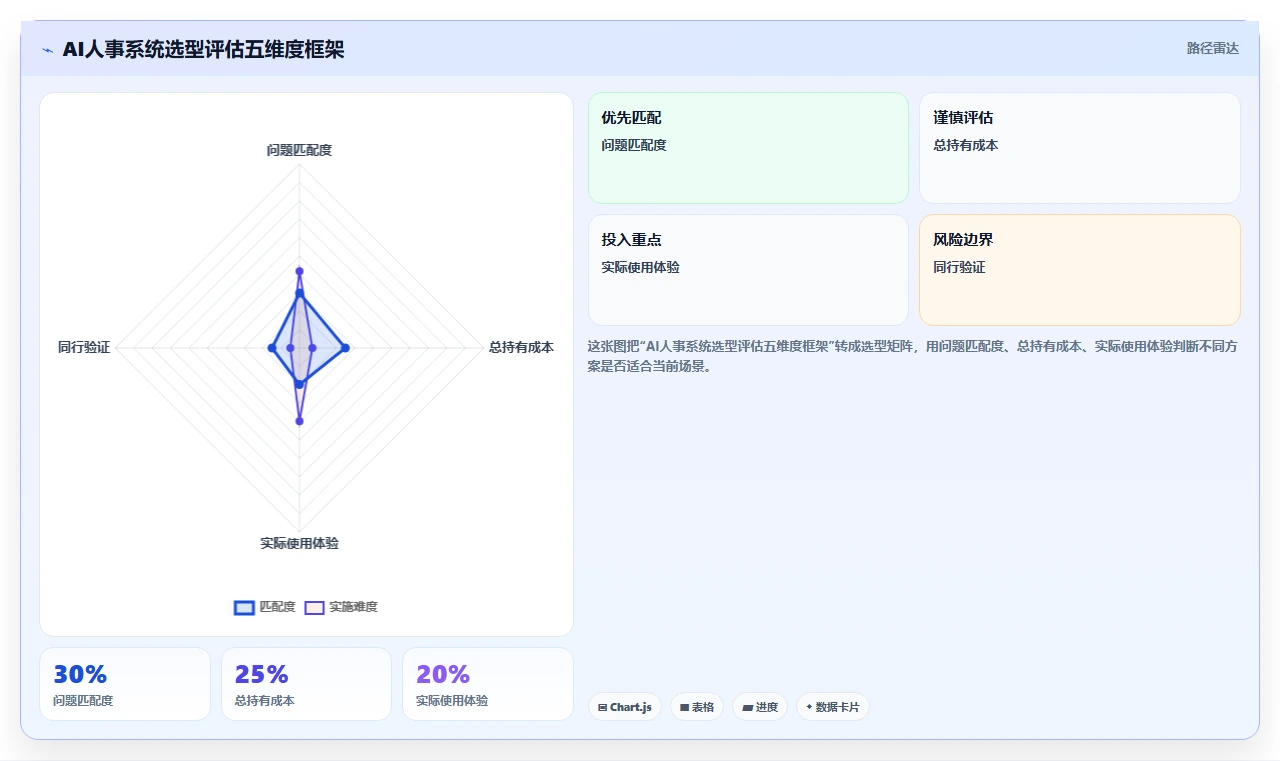Click the 30% 问题匹配度 stat card
Viewport: 1280px width, 761px height.
[x=125, y=684]
